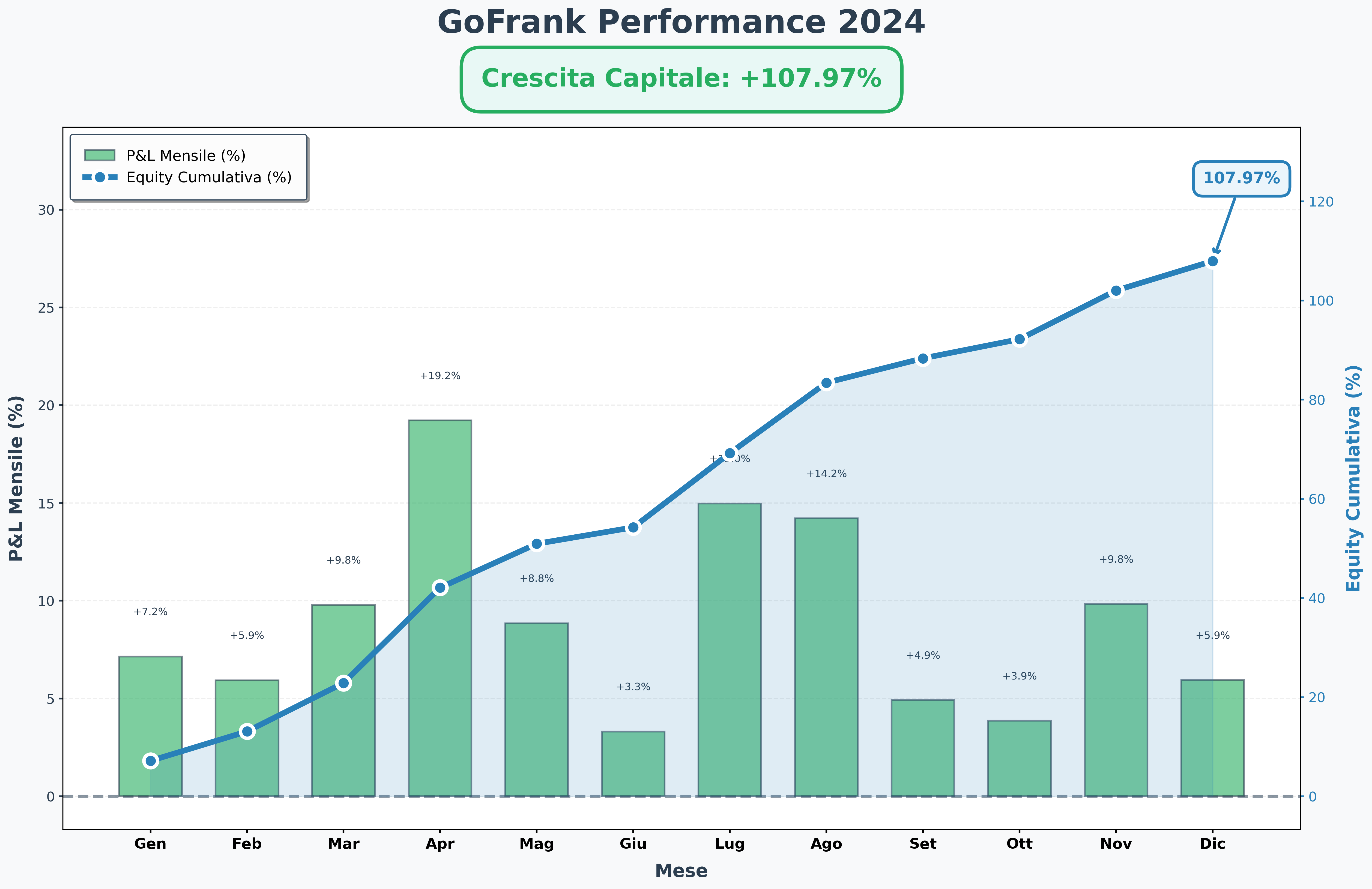Click the +9.8% label above Mar
1372x889 pixels.
pyautogui.click(x=343, y=560)
